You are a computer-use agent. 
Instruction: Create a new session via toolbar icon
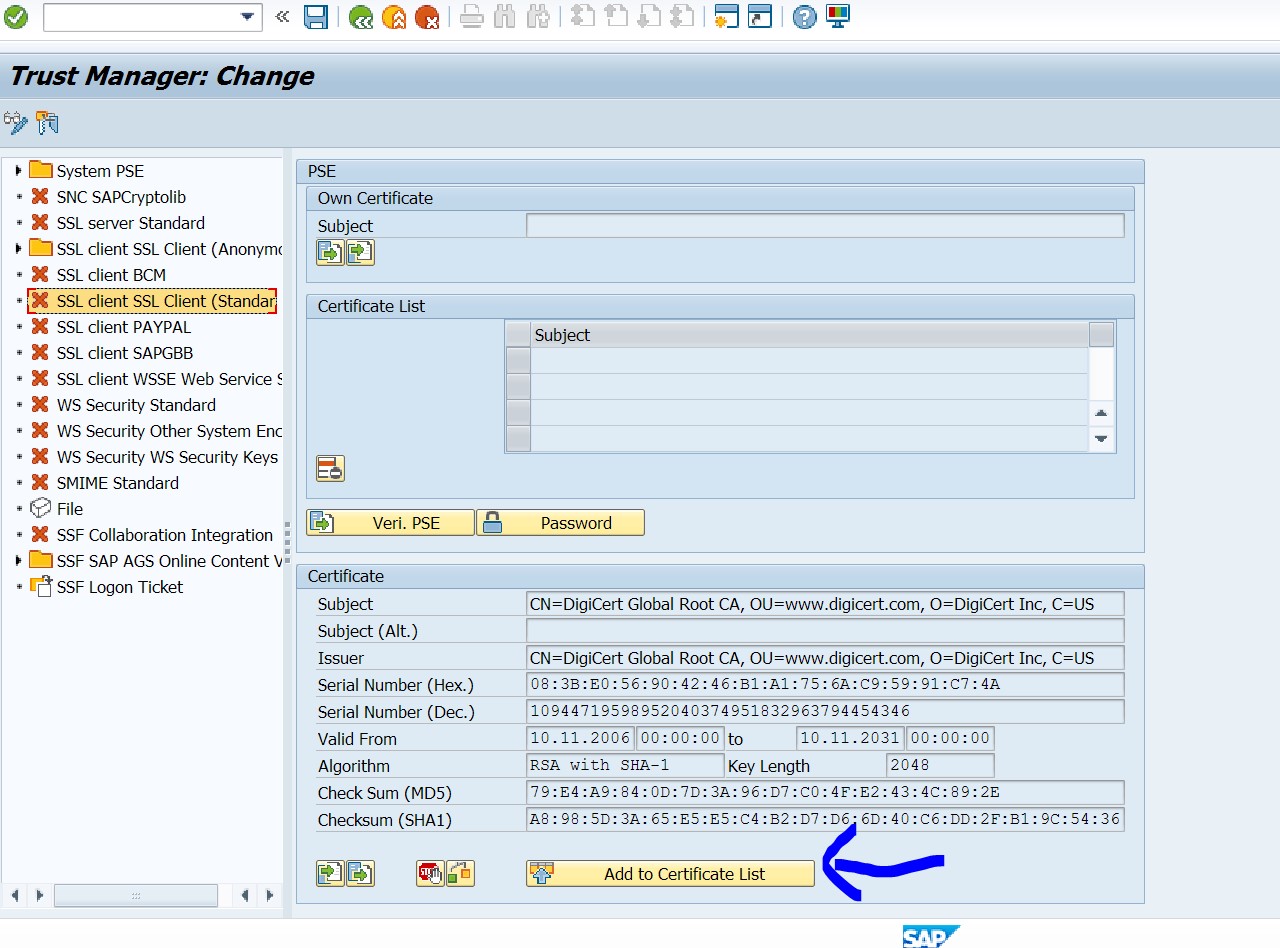tap(726, 17)
